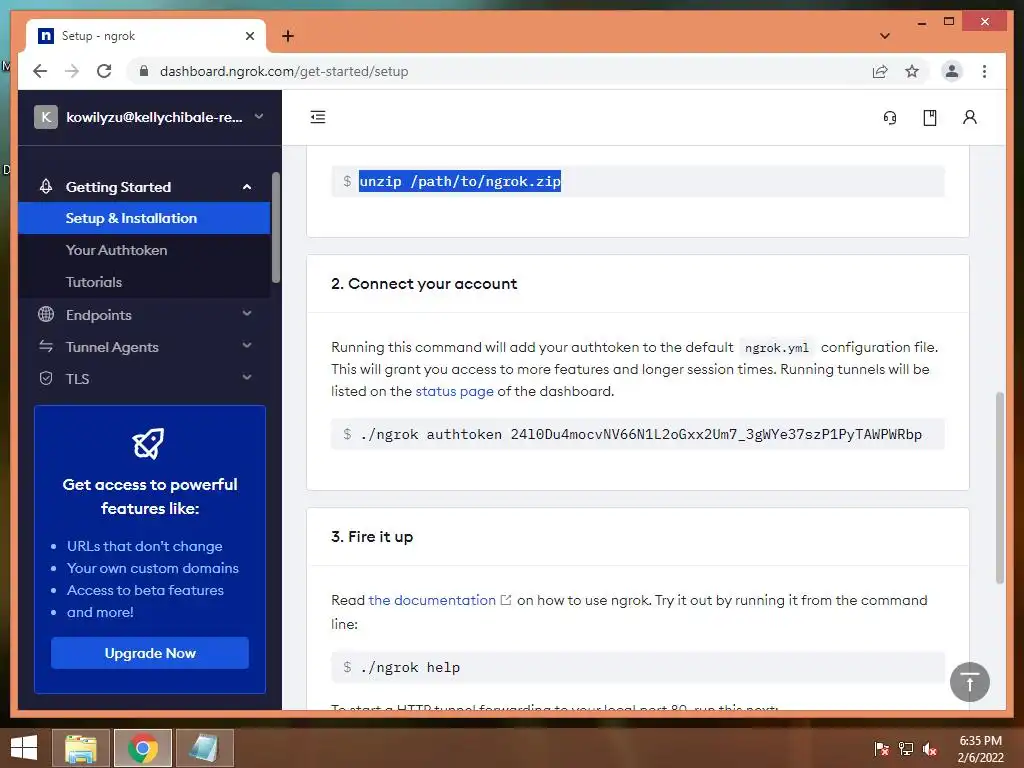Click the address bar URL

point(284,71)
